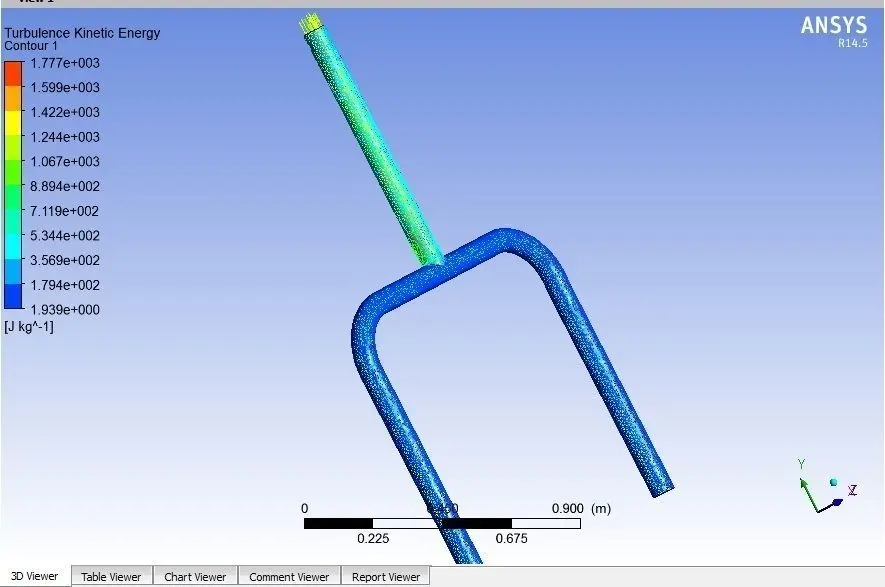The width and height of the screenshot is (885, 587).
Task: Click the 0.900 (m) scale ruler label
Action: [x=581, y=509]
